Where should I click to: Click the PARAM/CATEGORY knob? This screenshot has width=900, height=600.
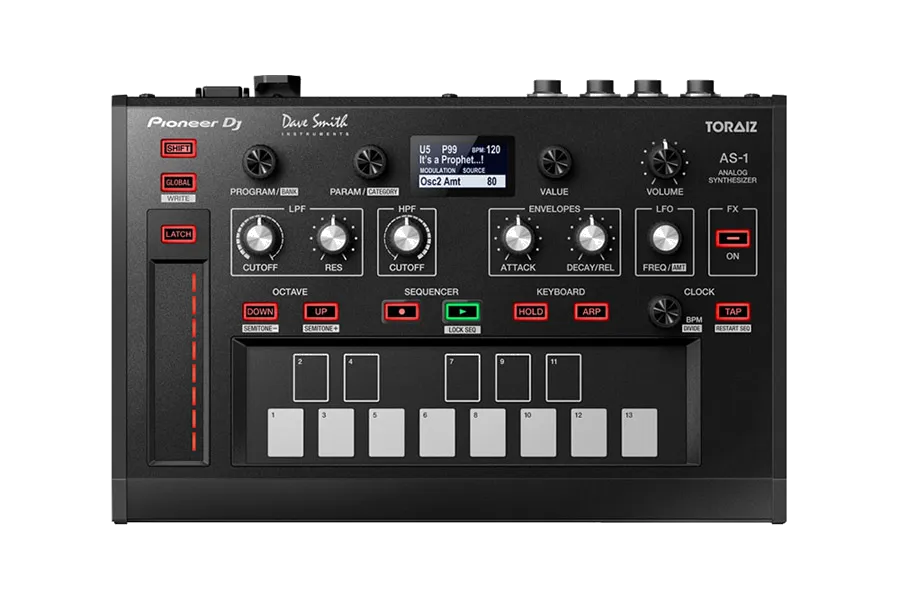[370, 161]
